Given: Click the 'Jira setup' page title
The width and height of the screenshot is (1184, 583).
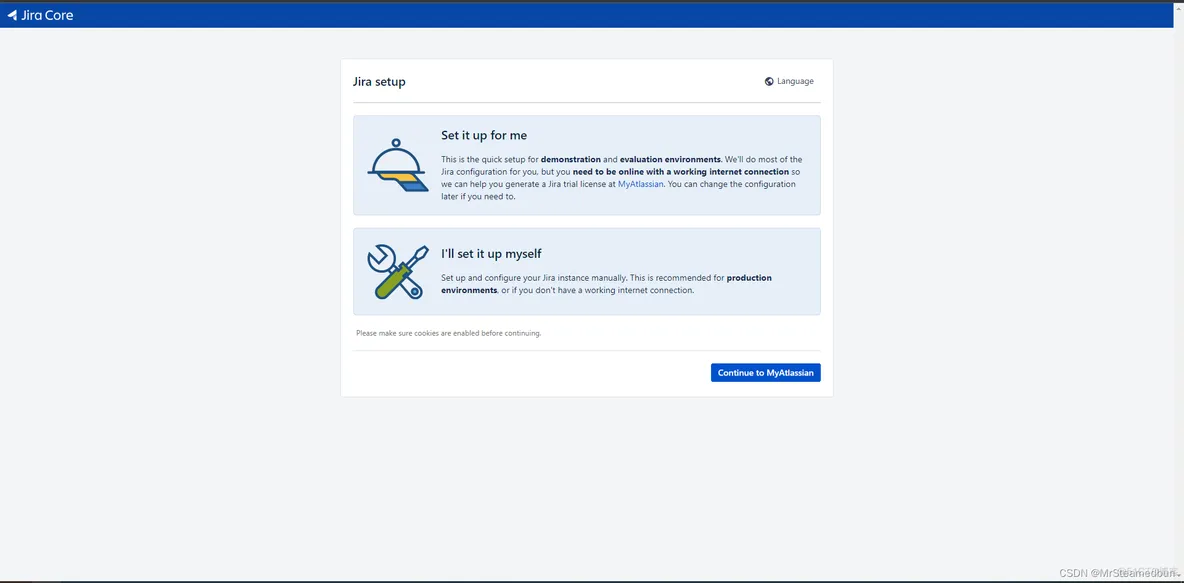Looking at the screenshot, I should point(379,82).
